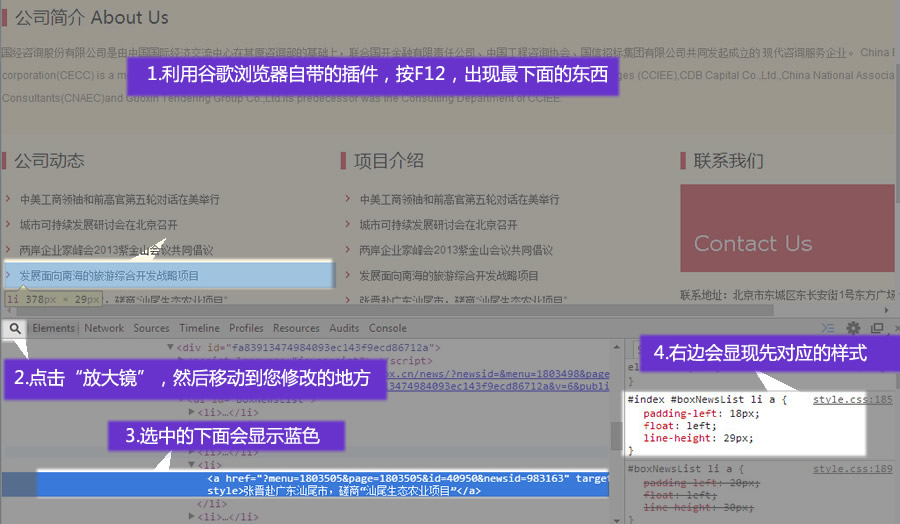Image resolution: width=900 pixels, height=524 pixels.
Task: Expand the first collapsed li node under boxNewsList
Action: pos(192,412)
